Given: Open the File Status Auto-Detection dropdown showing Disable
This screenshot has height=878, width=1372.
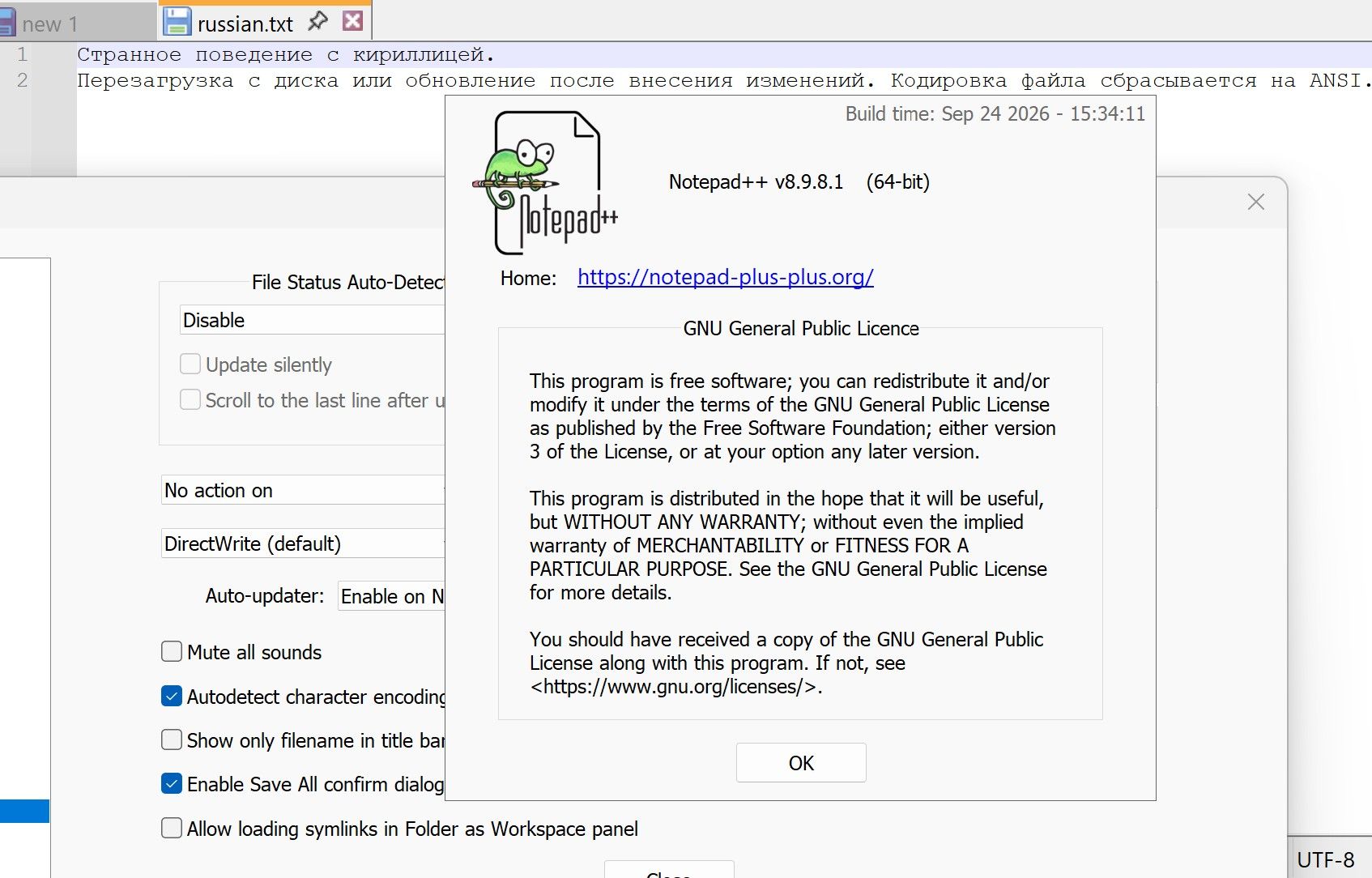Looking at the screenshot, I should (312, 320).
